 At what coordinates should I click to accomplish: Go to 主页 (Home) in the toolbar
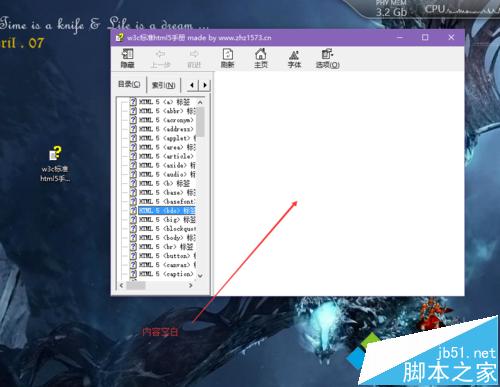(261, 58)
